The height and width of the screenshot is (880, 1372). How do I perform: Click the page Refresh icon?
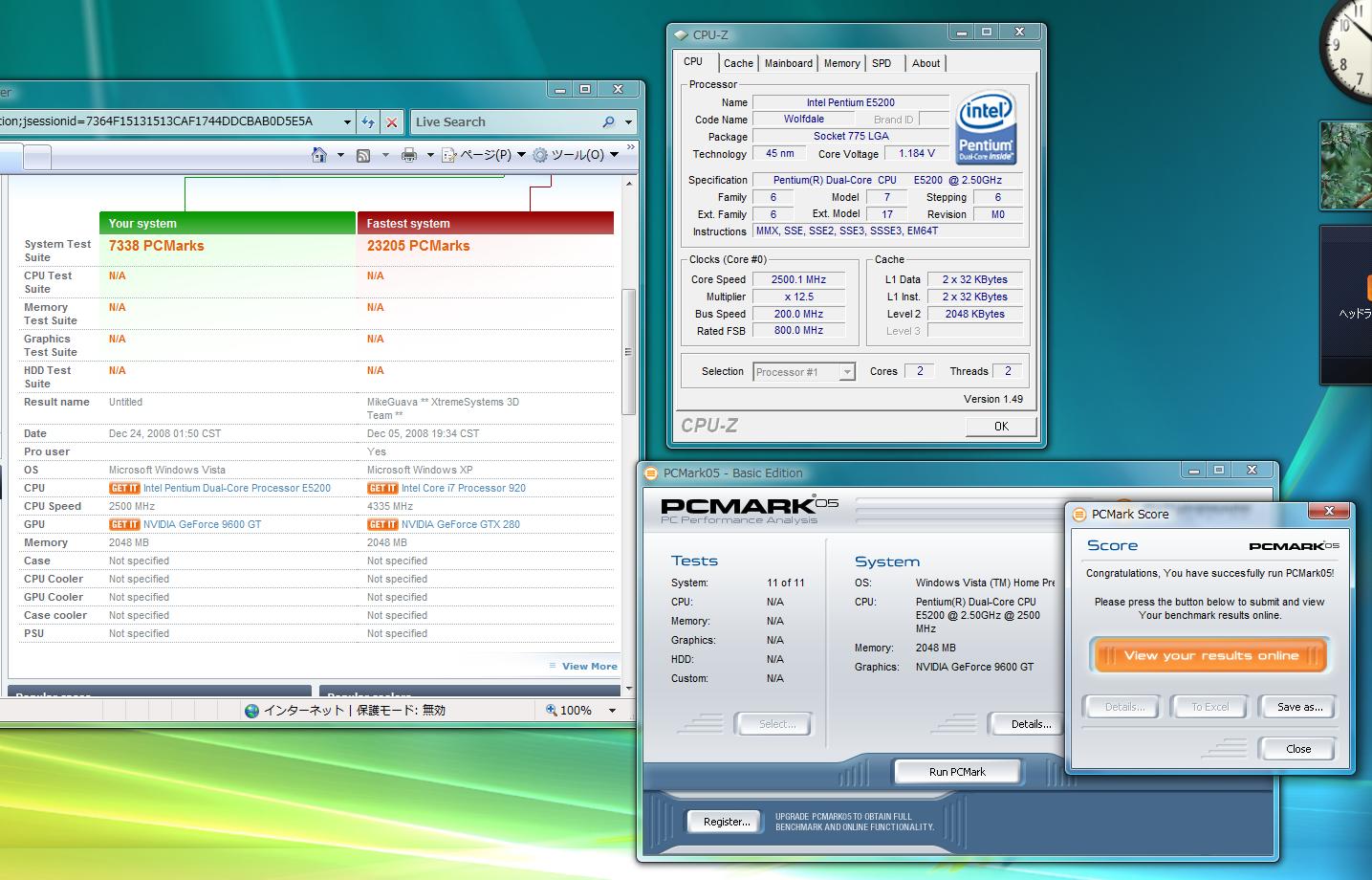pos(368,122)
